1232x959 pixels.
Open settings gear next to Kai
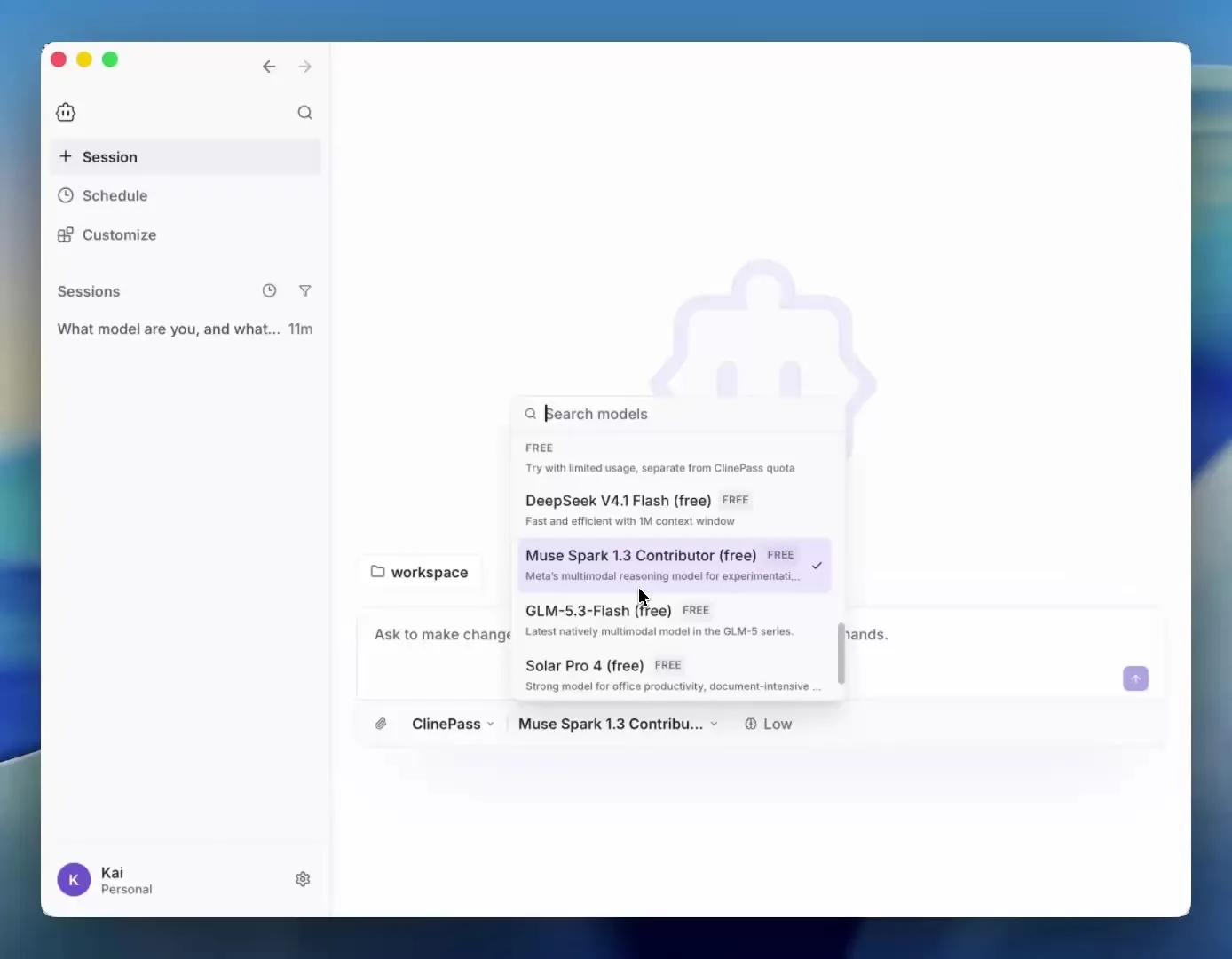[303, 879]
